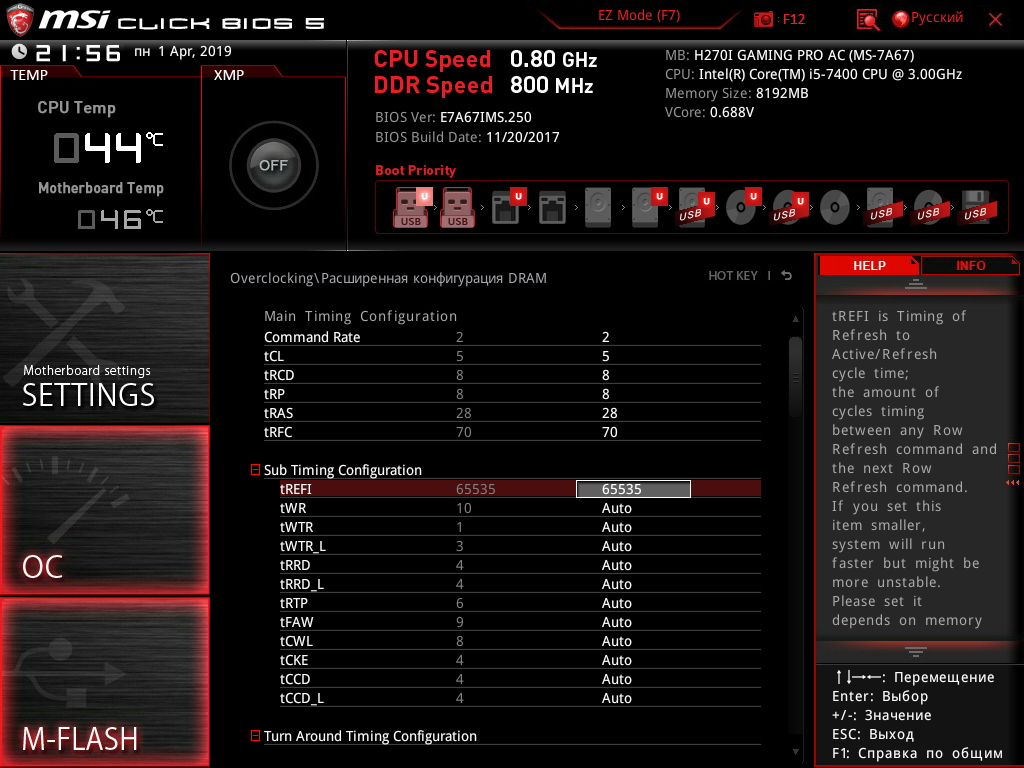
Task: Click the "Boot Priority" label
Action: coord(415,170)
